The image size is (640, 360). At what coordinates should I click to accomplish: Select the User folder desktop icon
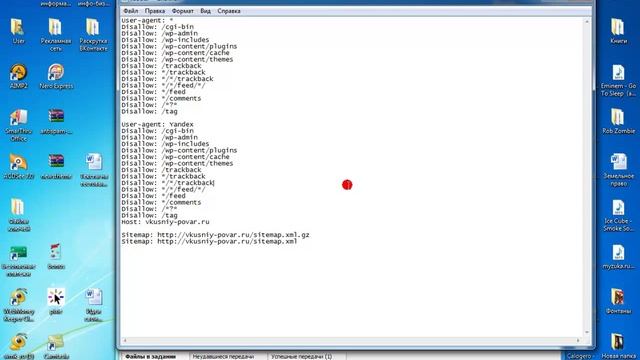click(x=18, y=31)
